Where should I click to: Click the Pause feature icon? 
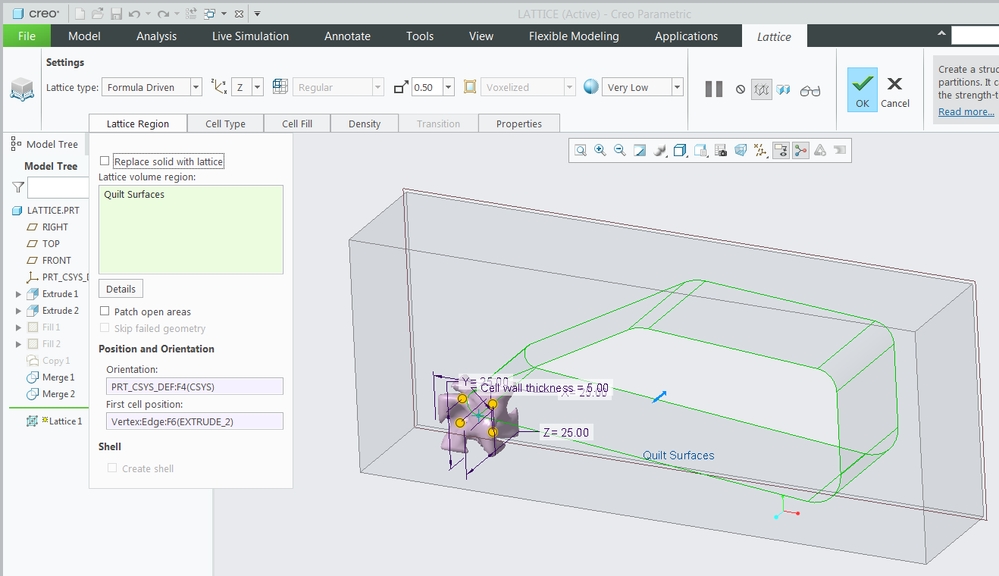point(713,89)
